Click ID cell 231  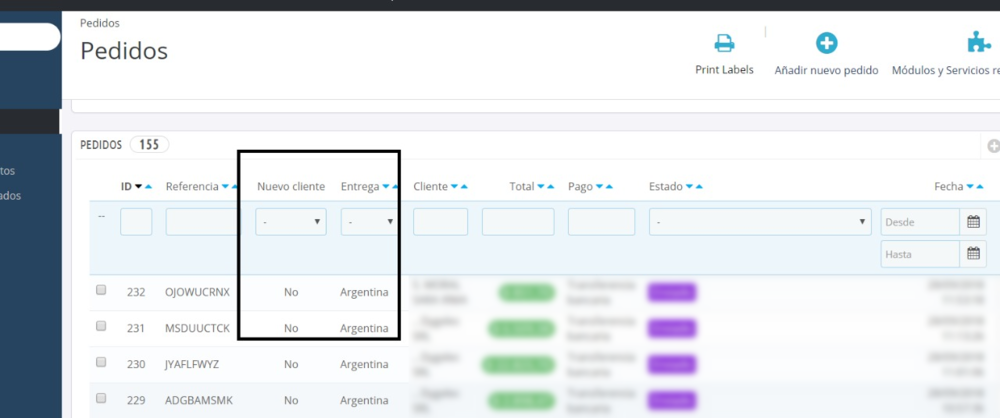coord(136,329)
